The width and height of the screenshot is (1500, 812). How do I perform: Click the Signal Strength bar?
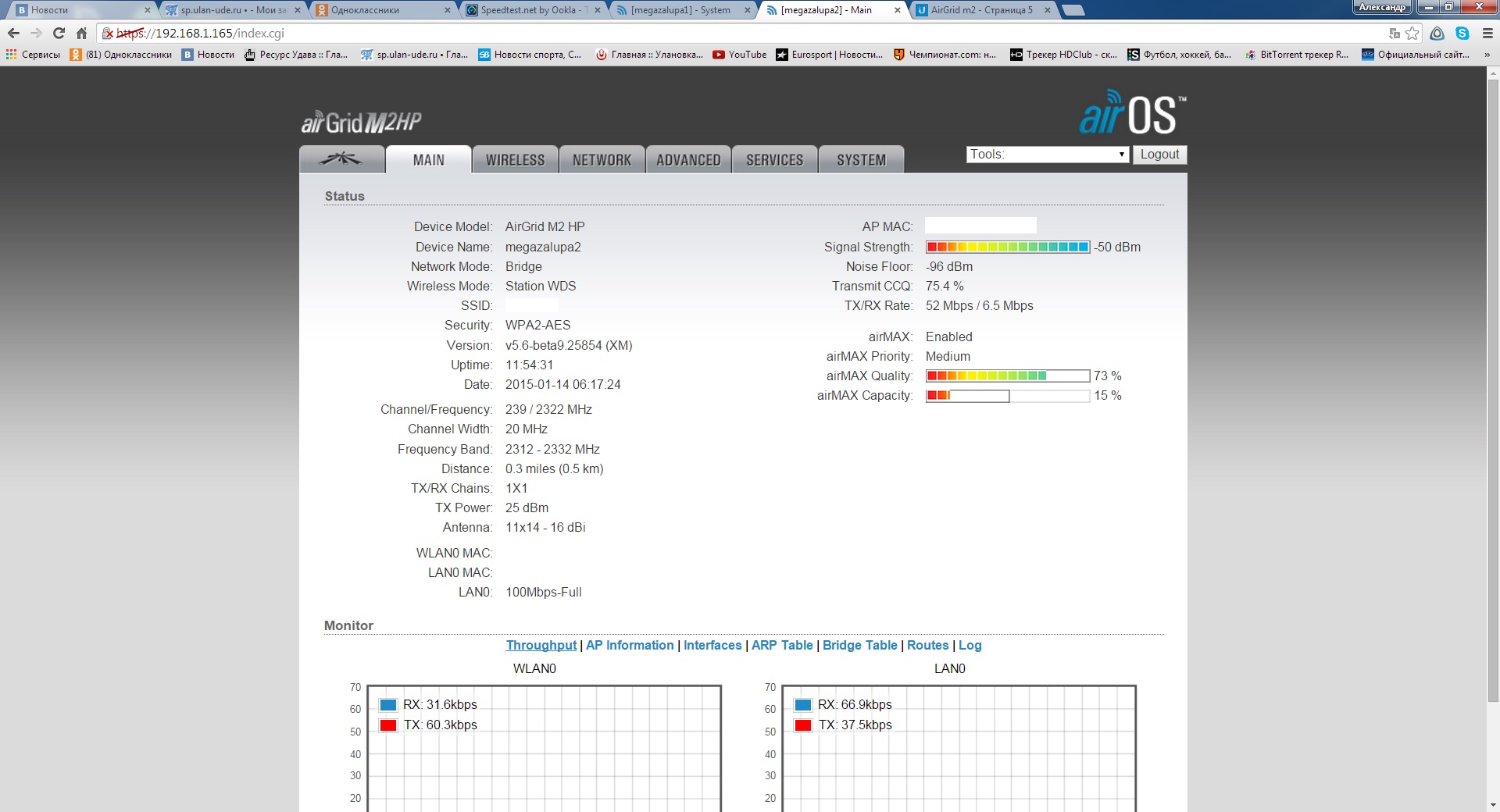pos(1008,248)
